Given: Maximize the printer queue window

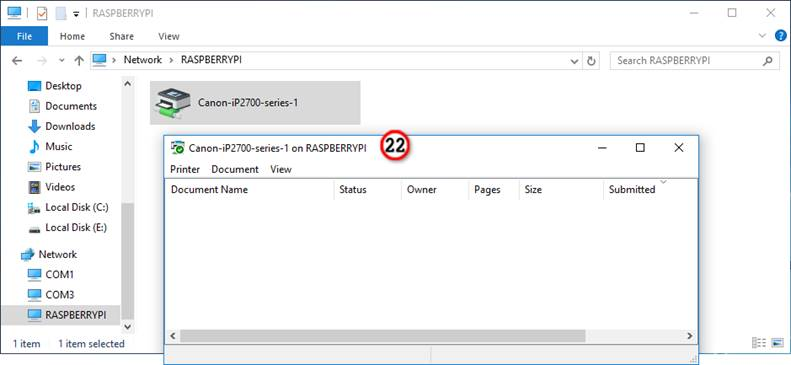Looking at the screenshot, I should click(x=640, y=148).
